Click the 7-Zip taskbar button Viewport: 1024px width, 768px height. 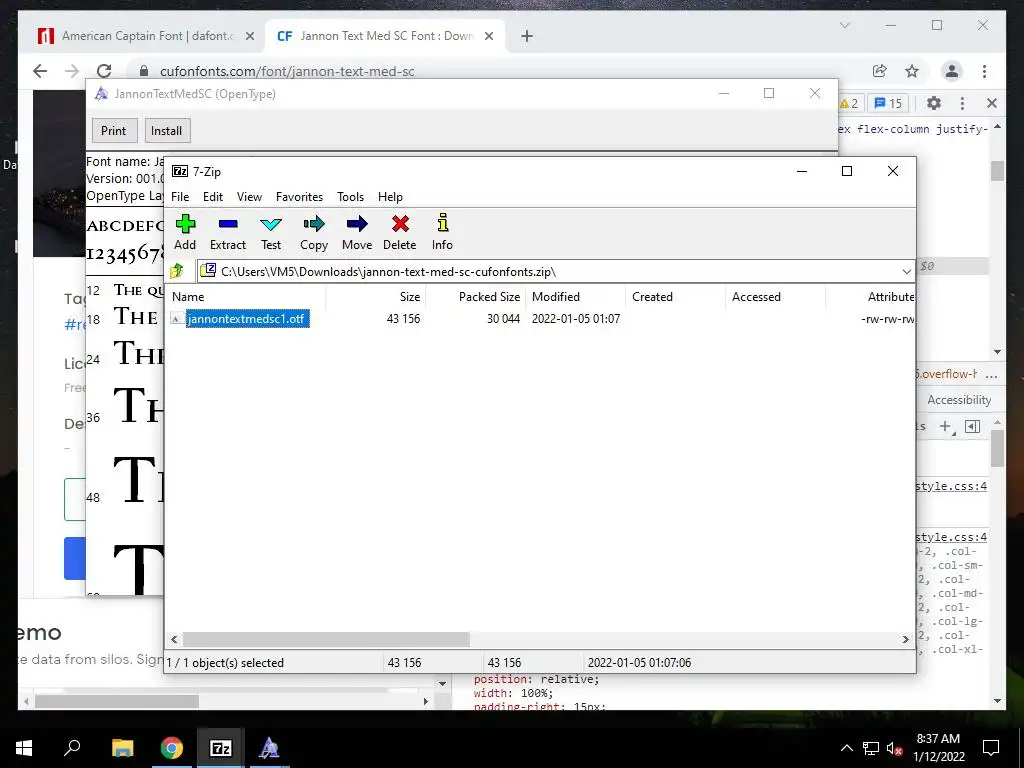point(221,748)
